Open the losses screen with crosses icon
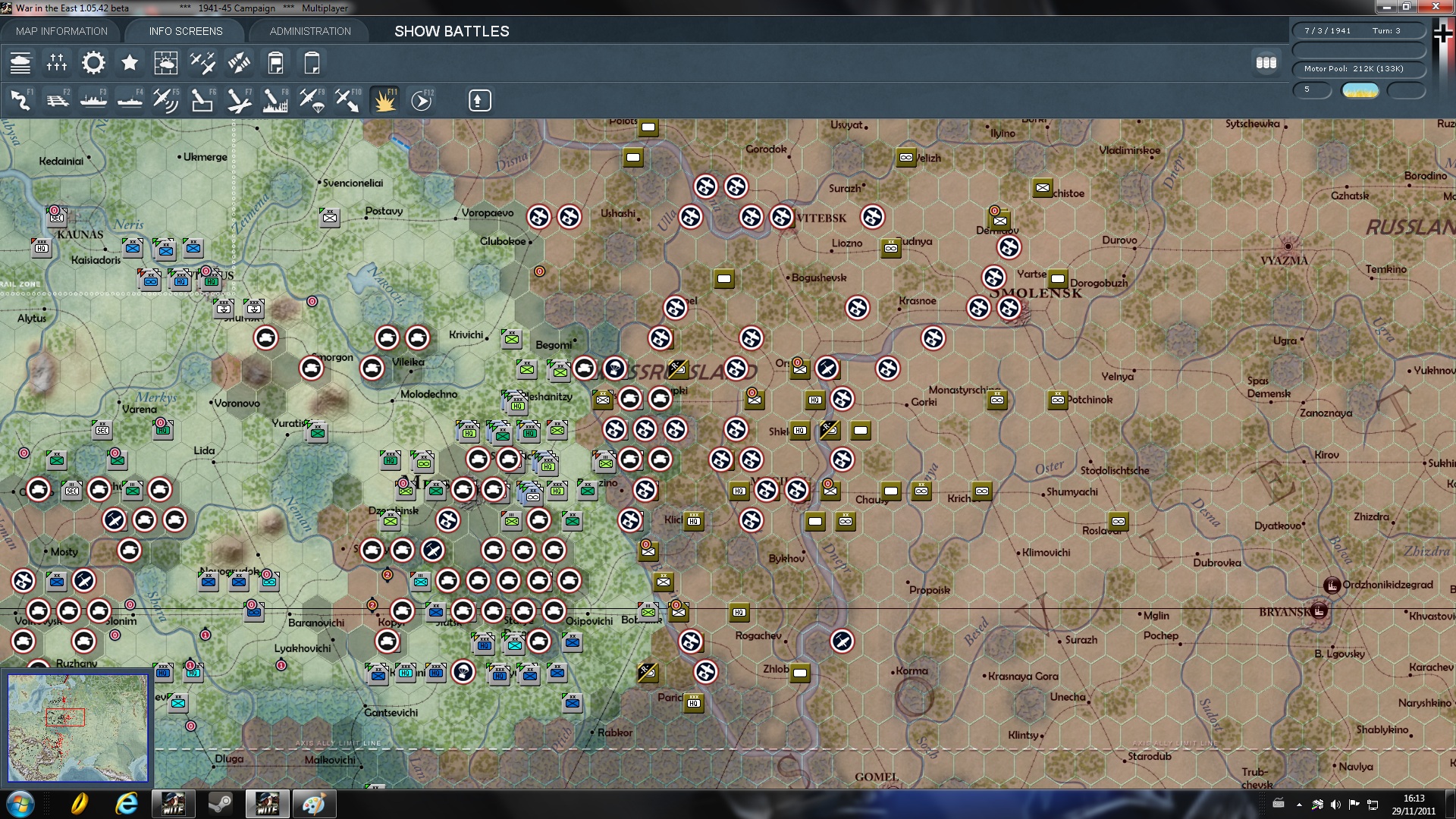This screenshot has width=1456, height=819. coord(57,63)
